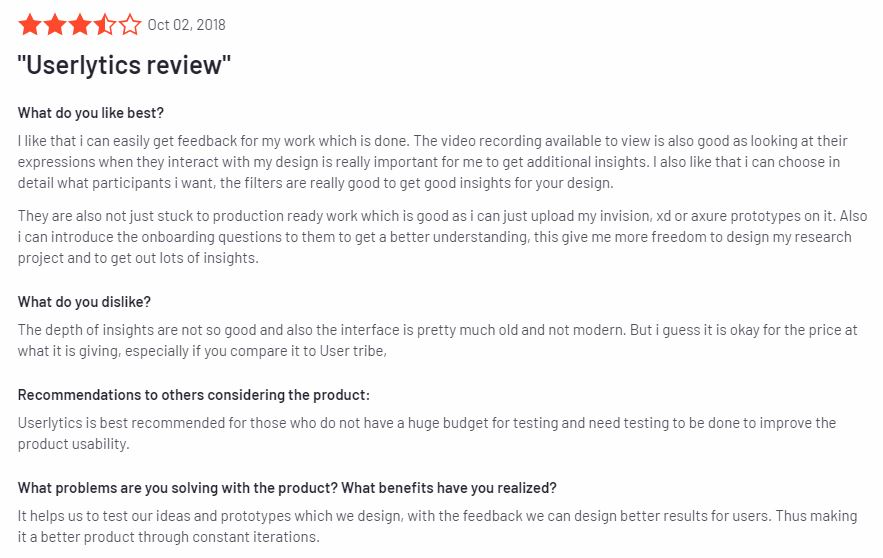Click the first rating star
The image size is (883, 558).
pyautogui.click(x=30, y=25)
